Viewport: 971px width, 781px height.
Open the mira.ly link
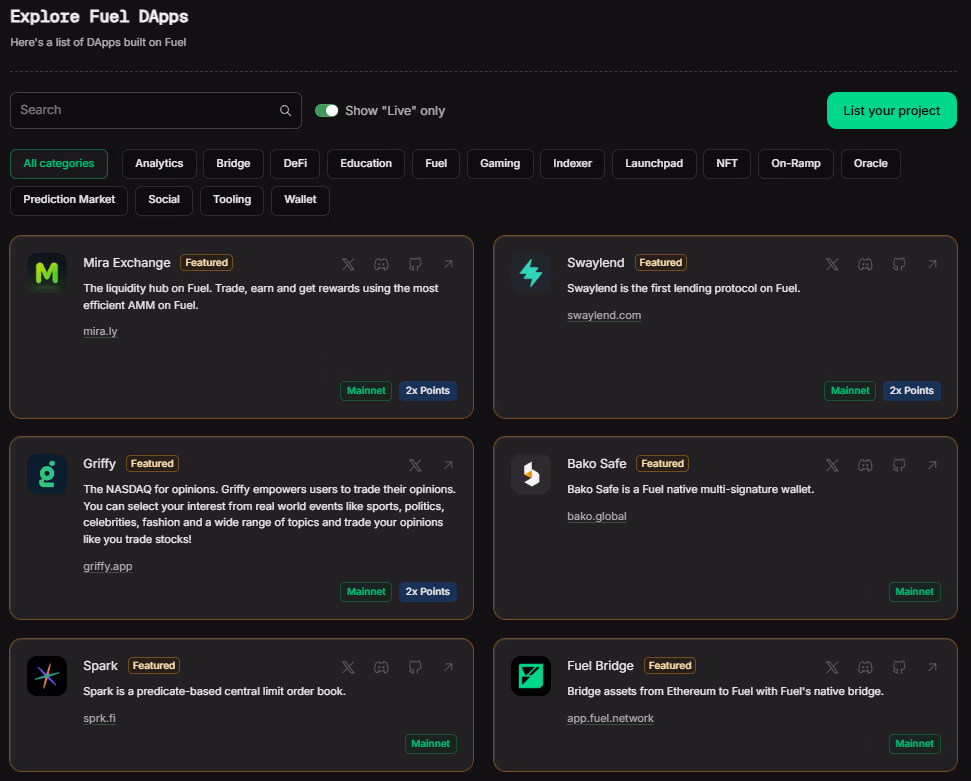tap(100, 331)
